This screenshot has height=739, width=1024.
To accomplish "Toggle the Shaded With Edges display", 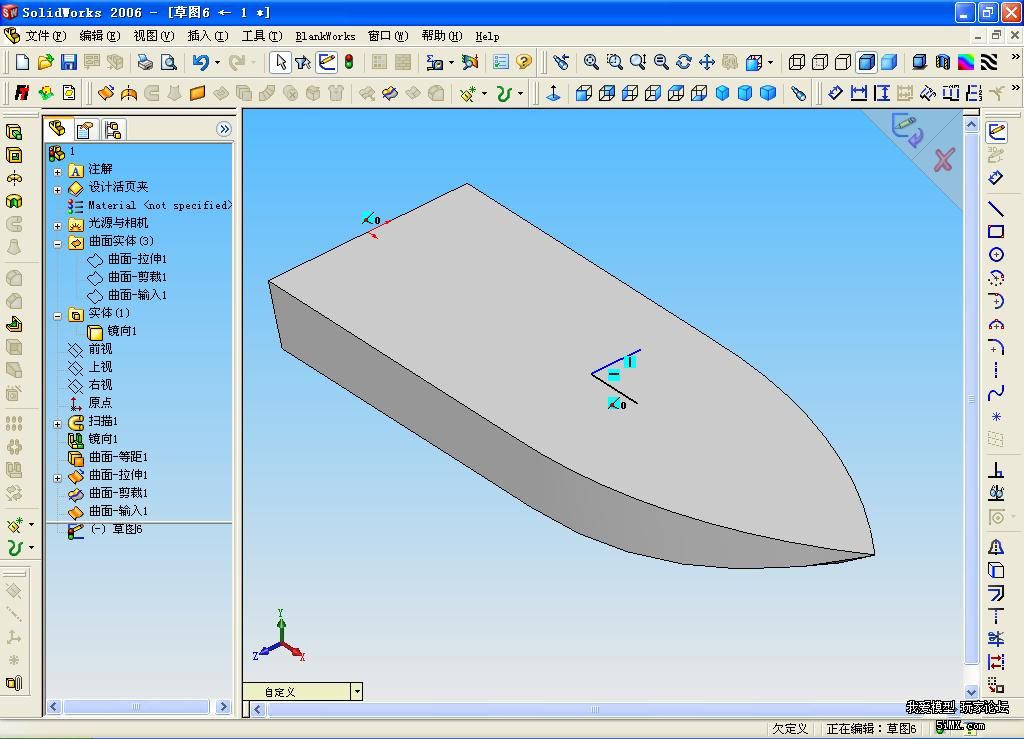I will coord(867,62).
